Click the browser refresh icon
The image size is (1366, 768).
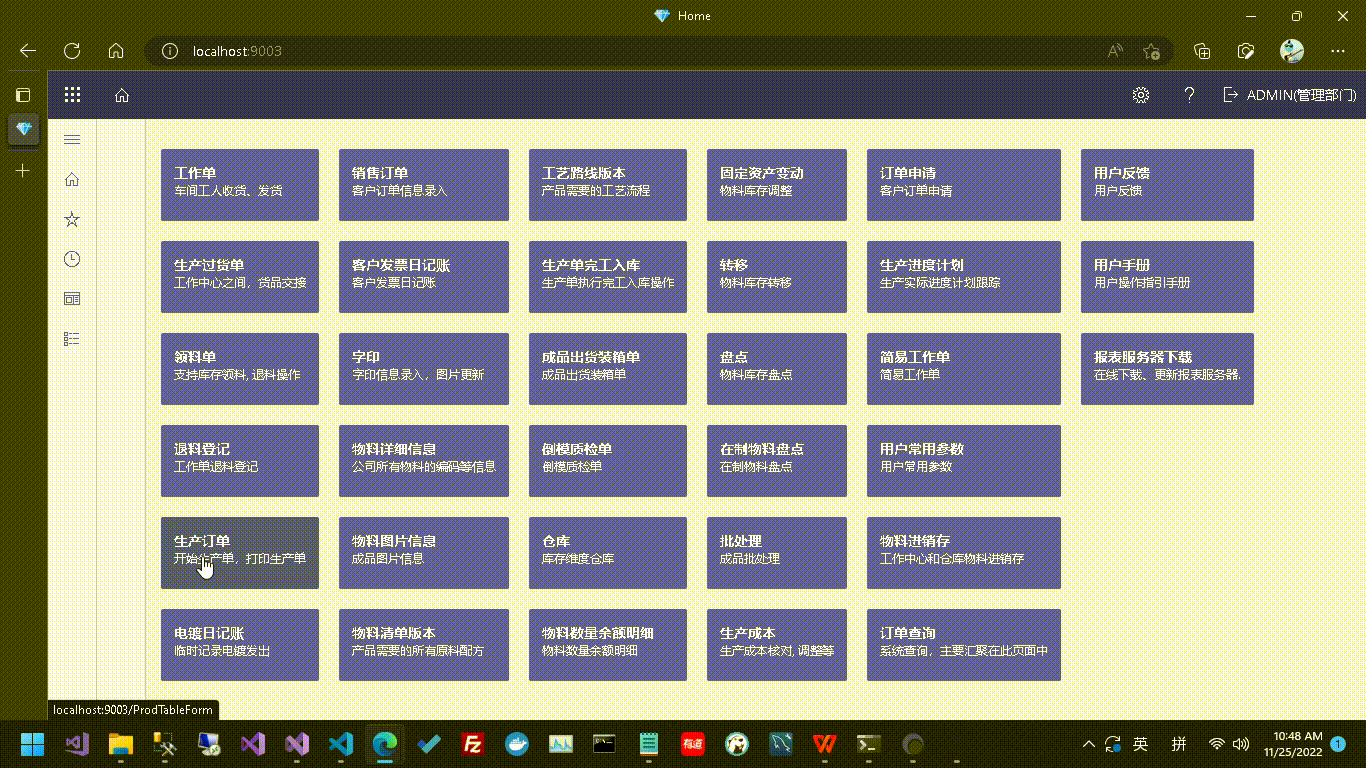pyautogui.click(x=70, y=51)
